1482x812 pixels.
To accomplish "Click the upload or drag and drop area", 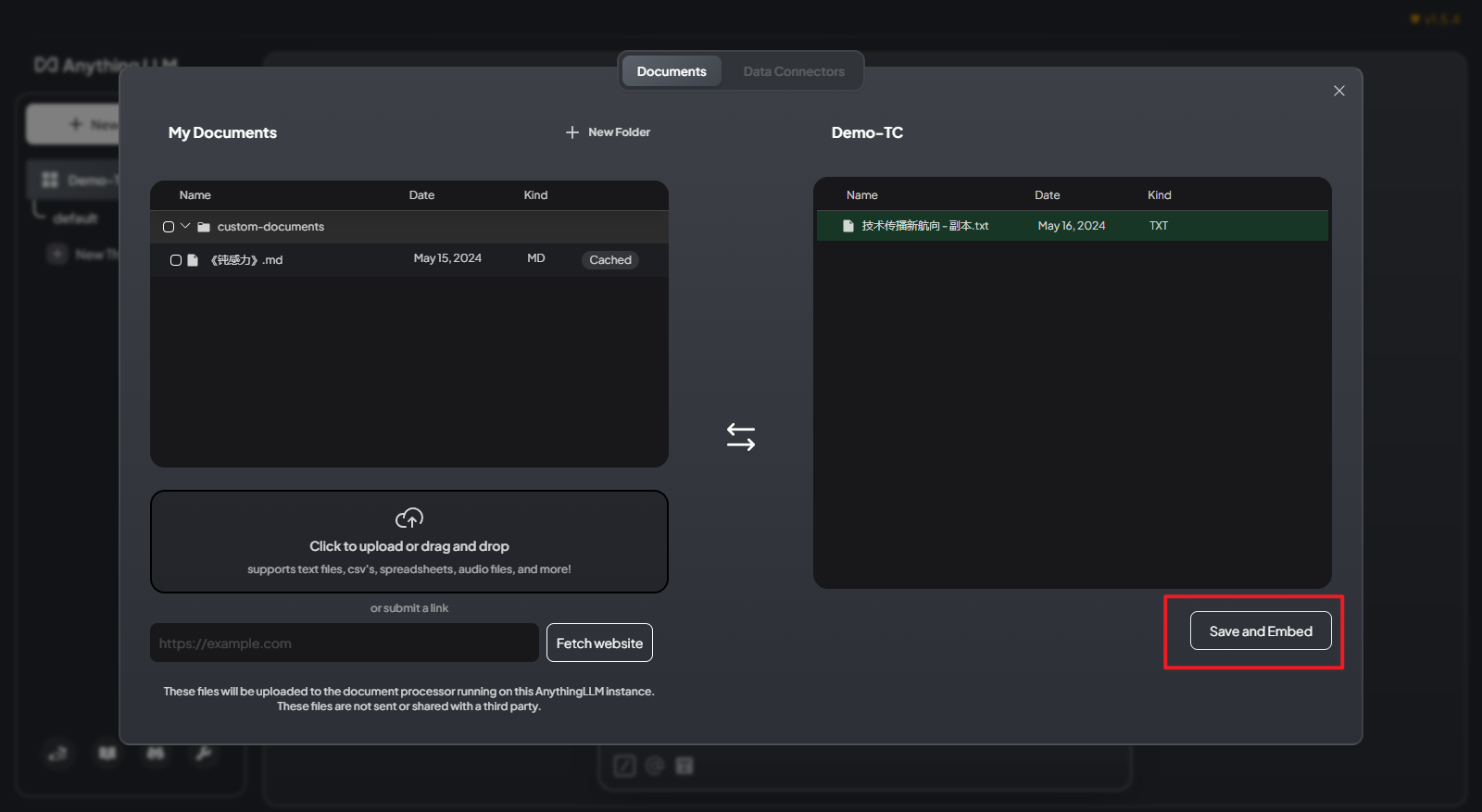I will (x=409, y=542).
